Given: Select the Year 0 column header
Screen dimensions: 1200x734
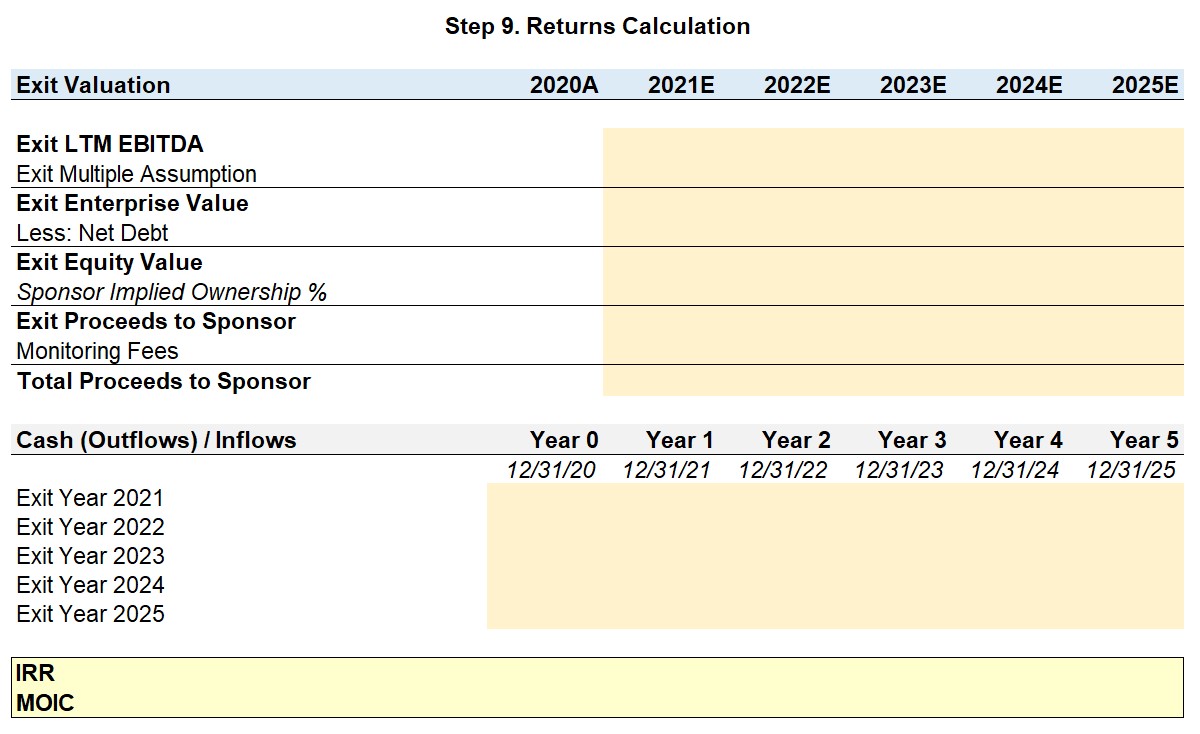Looking at the screenshot, I should click(564, 440).
